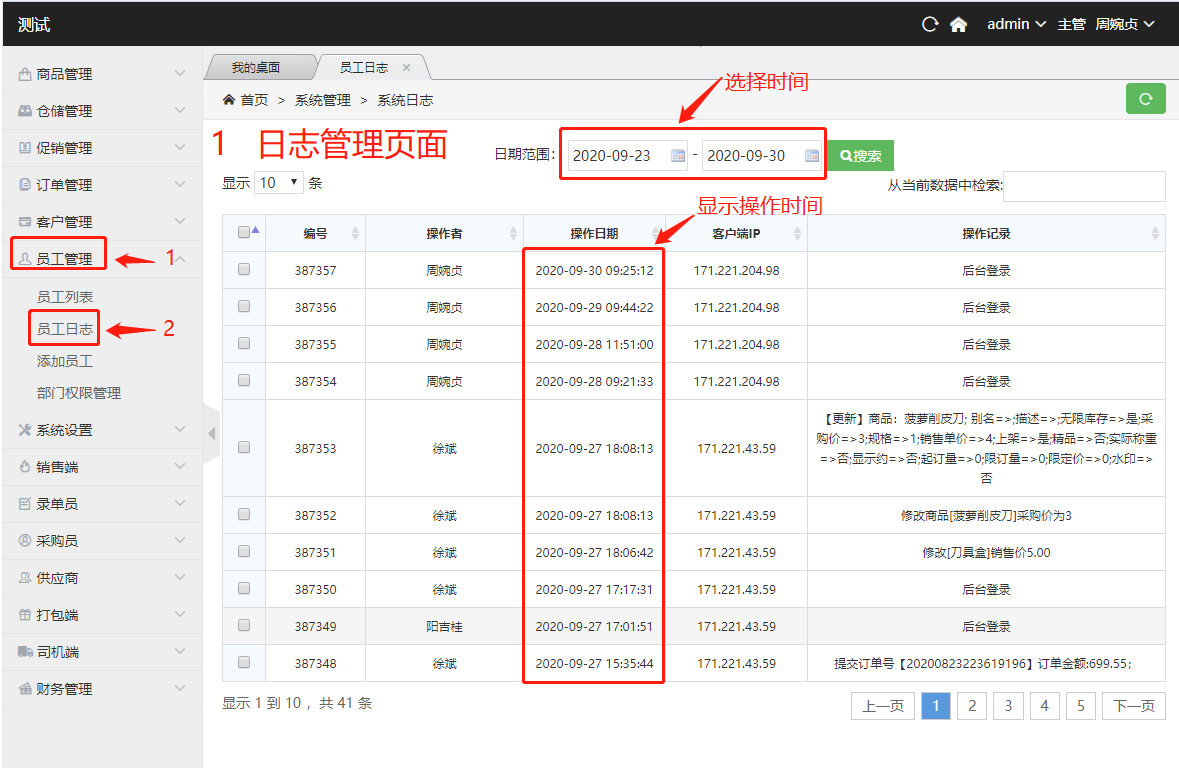The width and height of the screenshot is (1179, 768).
Task: Collapse the sidebar using the left arrow handle
Action: [x=211, y=433]
